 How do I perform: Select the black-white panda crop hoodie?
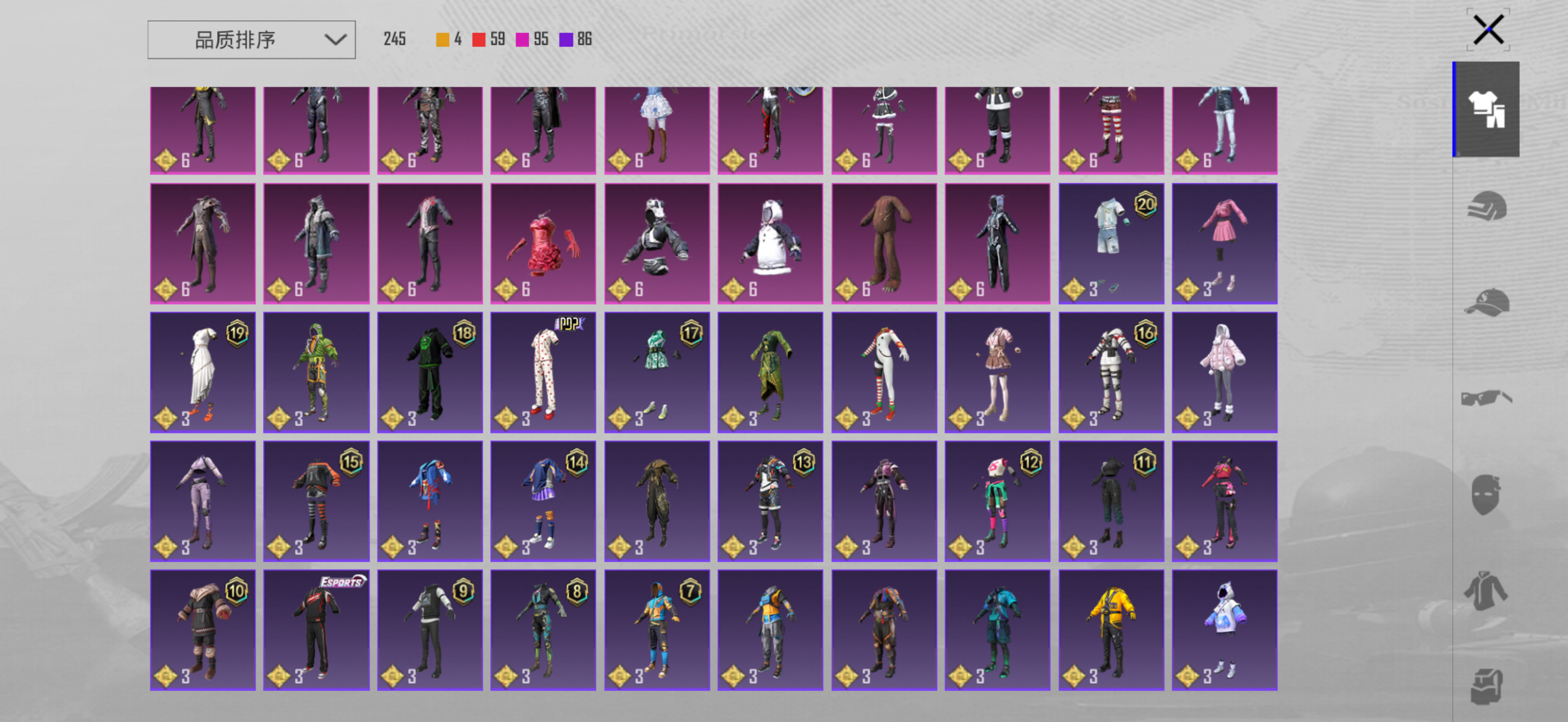657,243
